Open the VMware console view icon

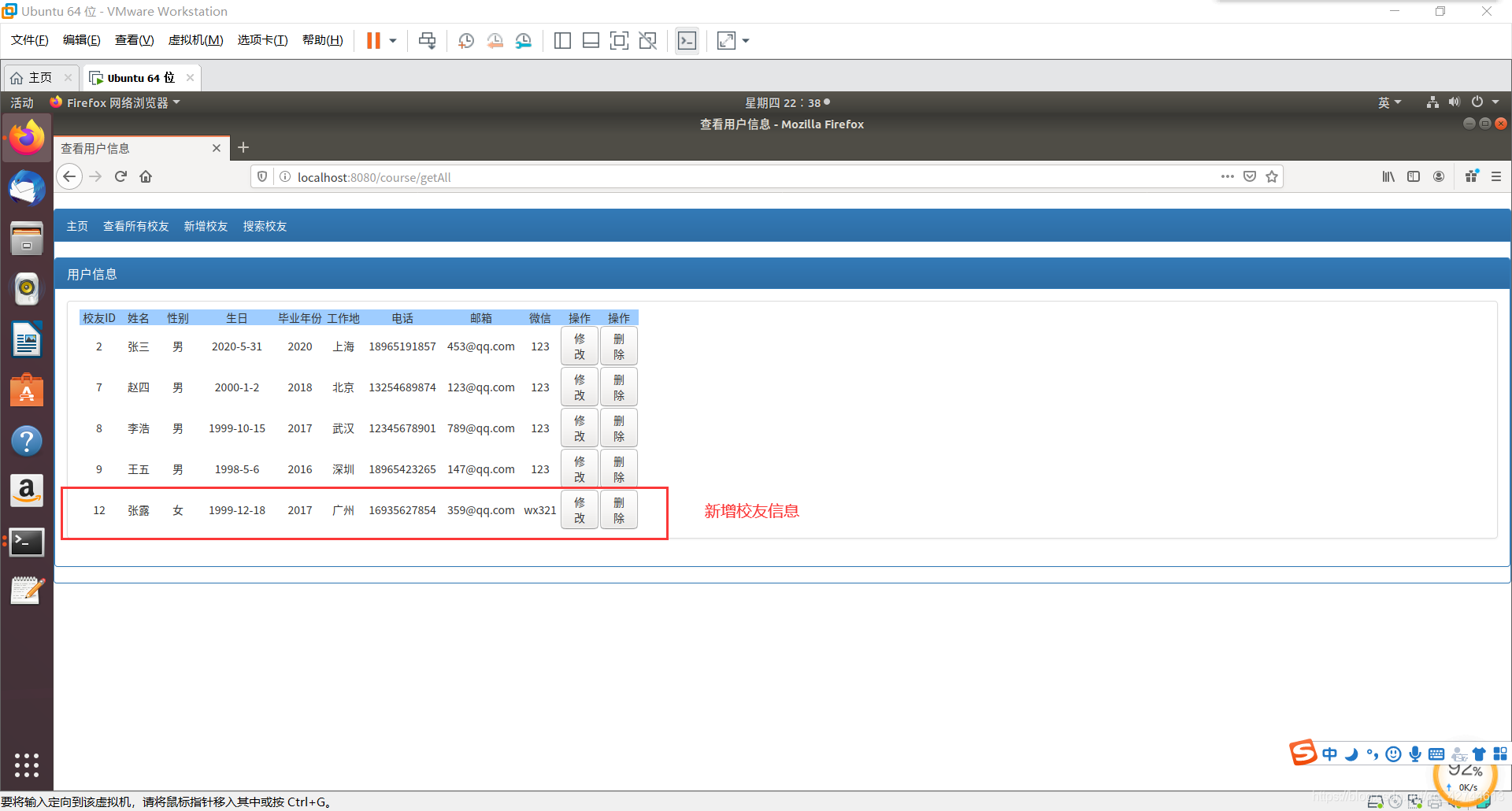coord(687,41)
